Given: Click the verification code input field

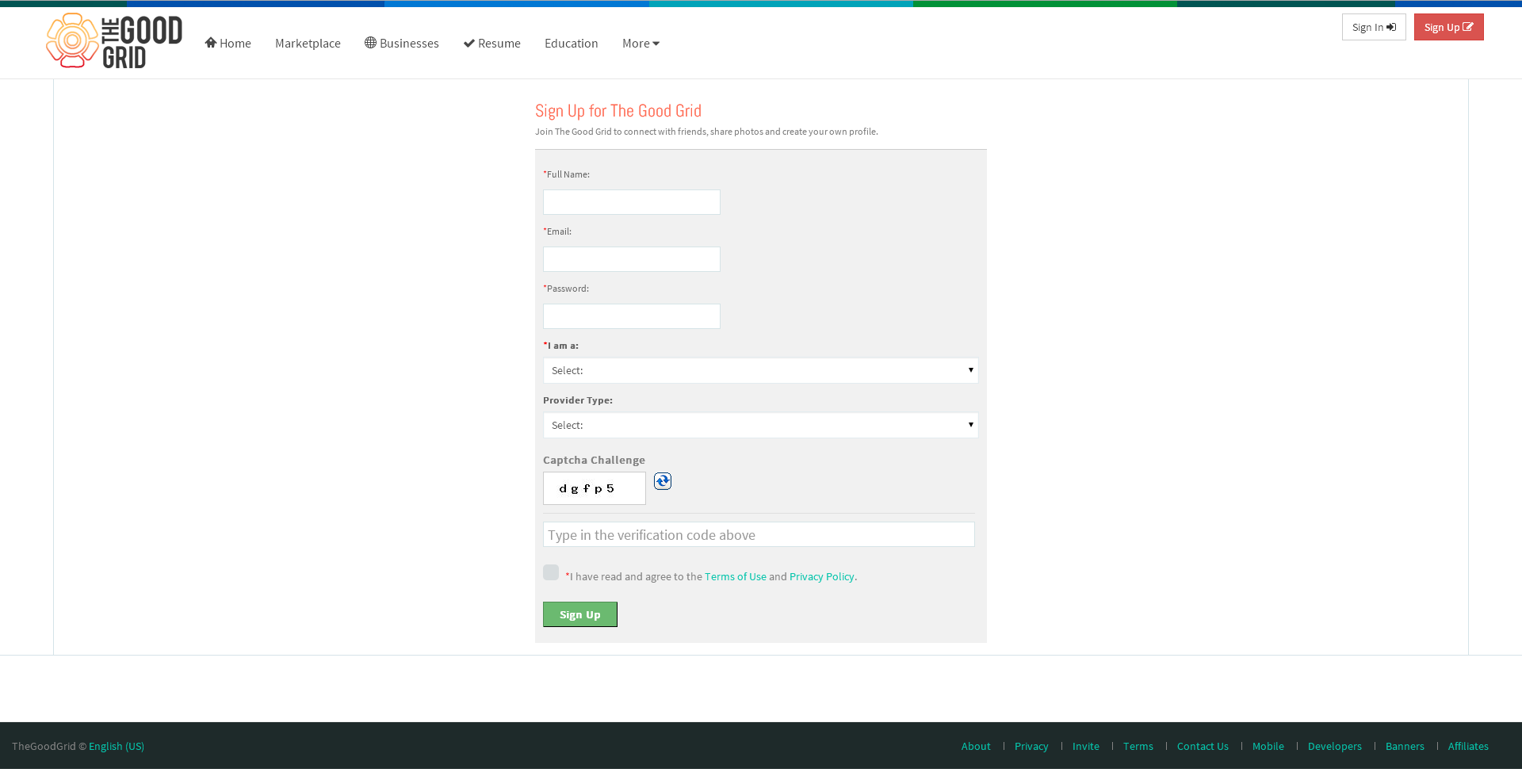Looking at the screenshot, I should pos(759,534).
